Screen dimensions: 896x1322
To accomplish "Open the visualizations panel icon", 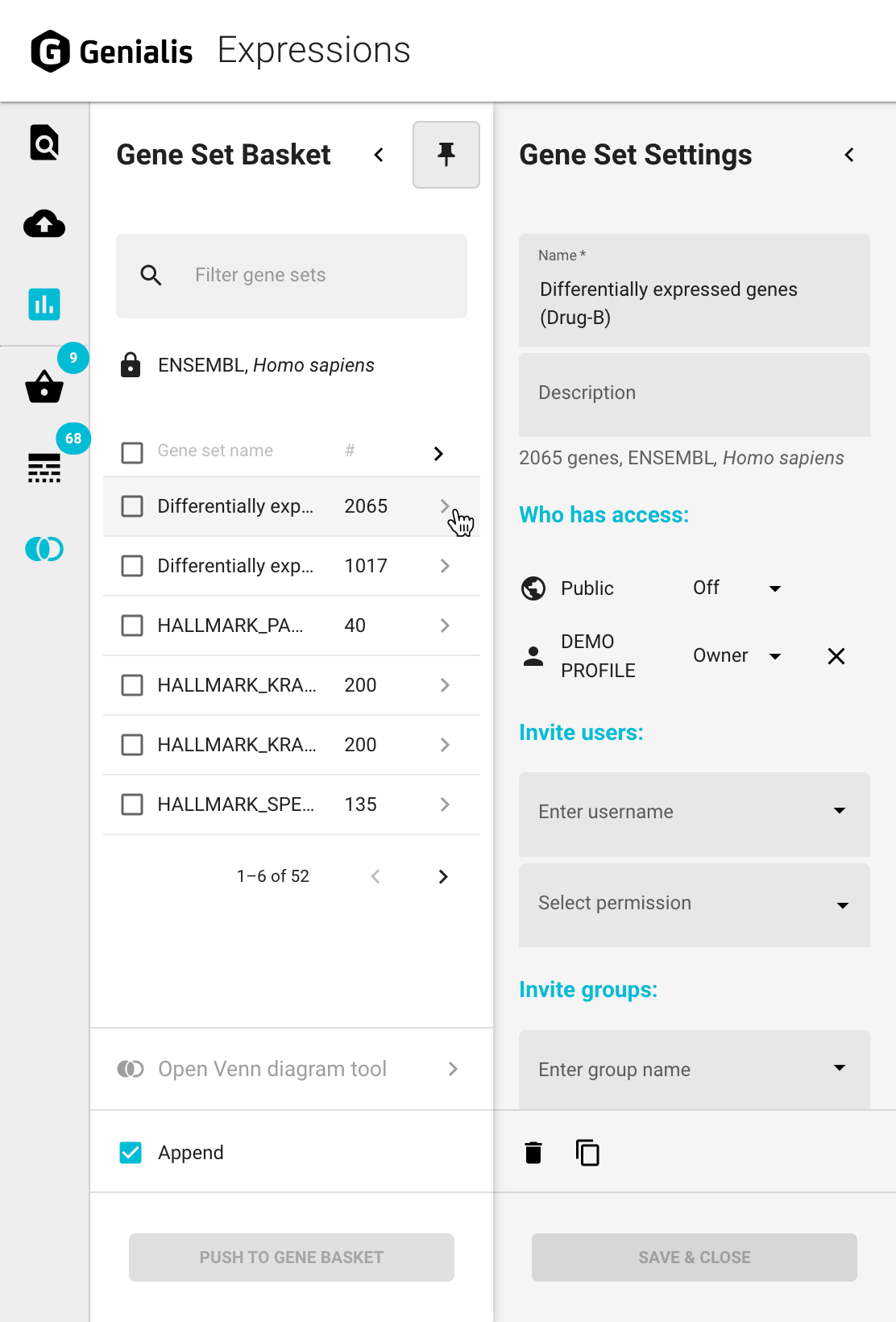I will click(44, 305).
